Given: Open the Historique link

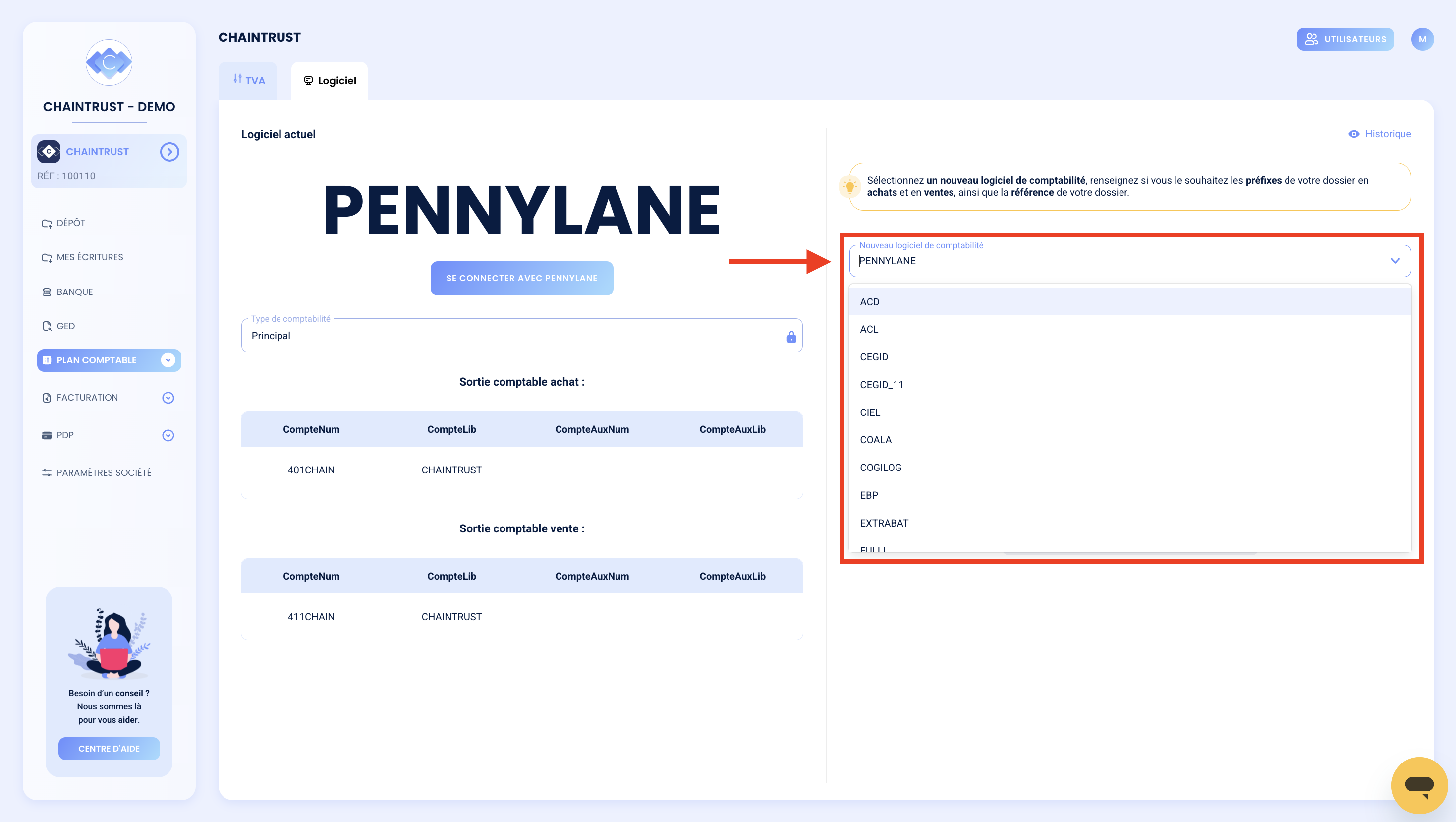Looking at the screenshot, I should pyautogui.click(x=1380, y=134).
